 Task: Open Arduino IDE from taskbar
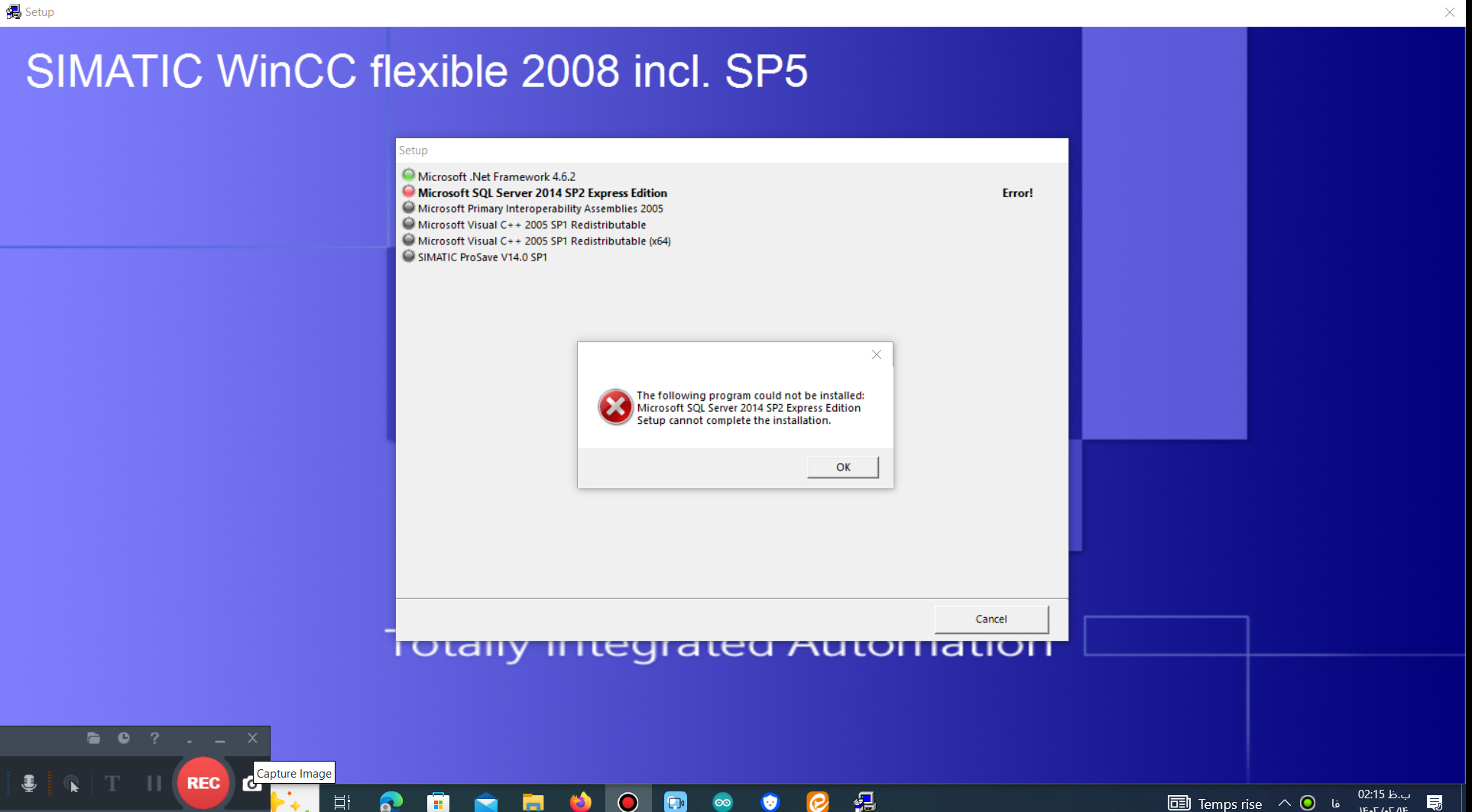point(723,802)
